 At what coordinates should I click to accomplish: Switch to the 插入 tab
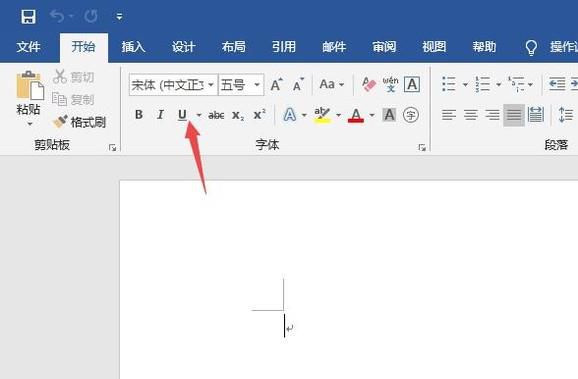point(133,47)
